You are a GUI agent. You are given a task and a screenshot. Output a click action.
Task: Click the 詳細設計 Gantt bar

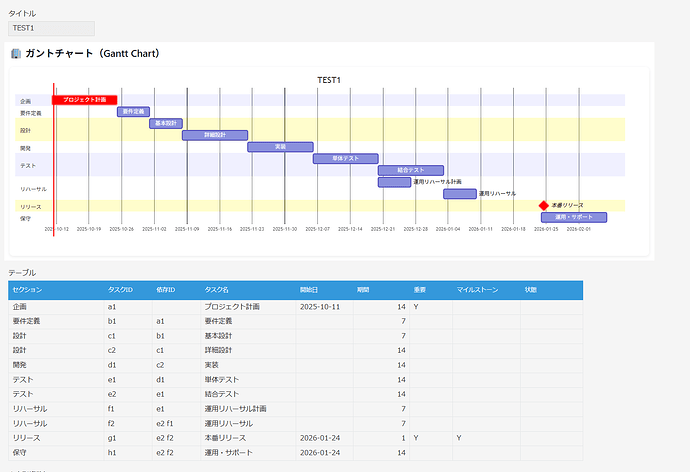pos(214,135)
